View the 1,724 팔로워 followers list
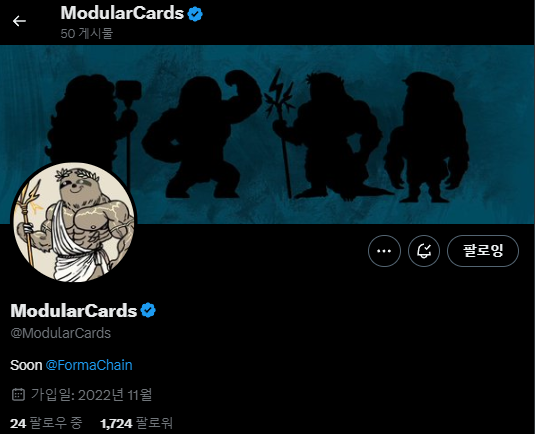Screen dimensions: 535x434 click(136, 423)
